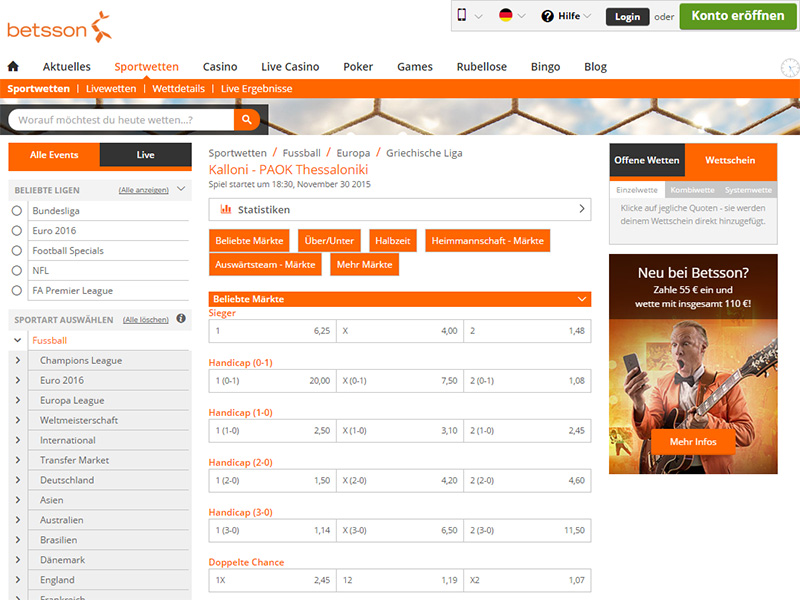Open the Transfer Market tree item
800x600 pixels.
(74, 460)
